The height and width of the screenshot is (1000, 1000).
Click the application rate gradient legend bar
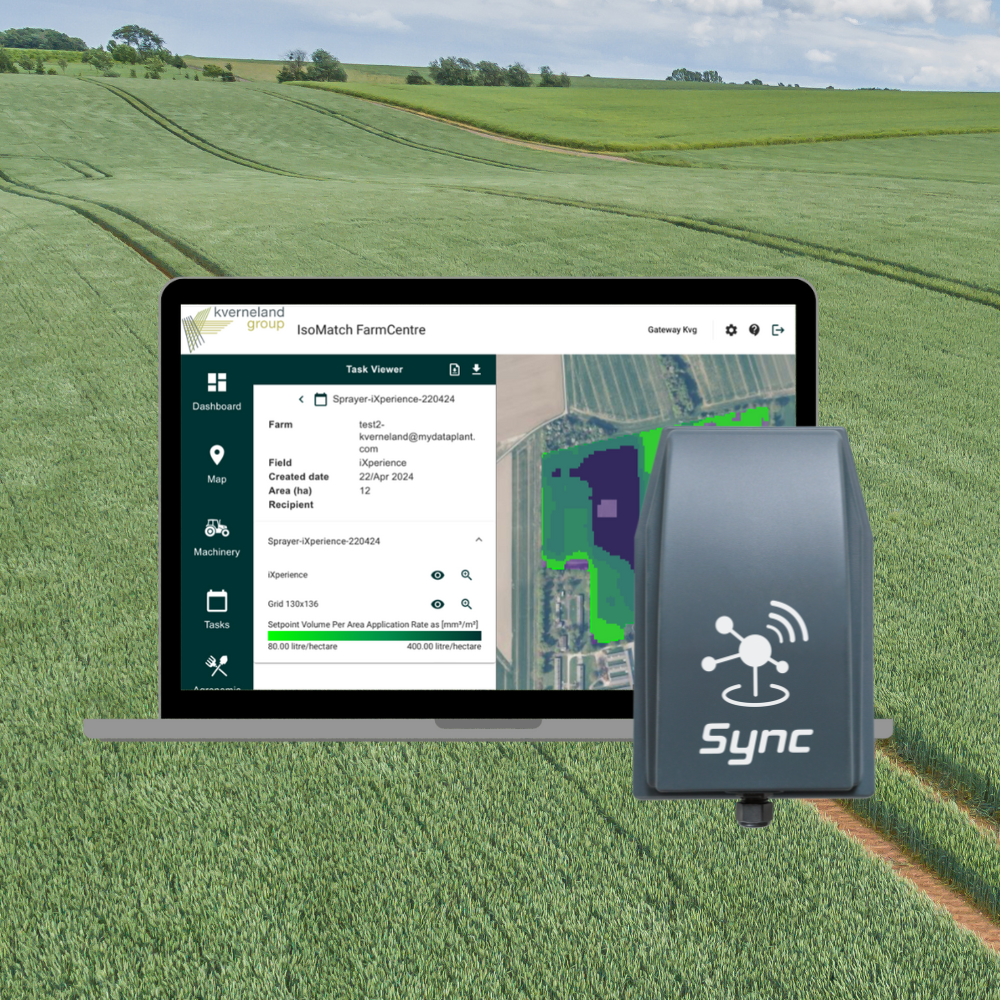374,636
